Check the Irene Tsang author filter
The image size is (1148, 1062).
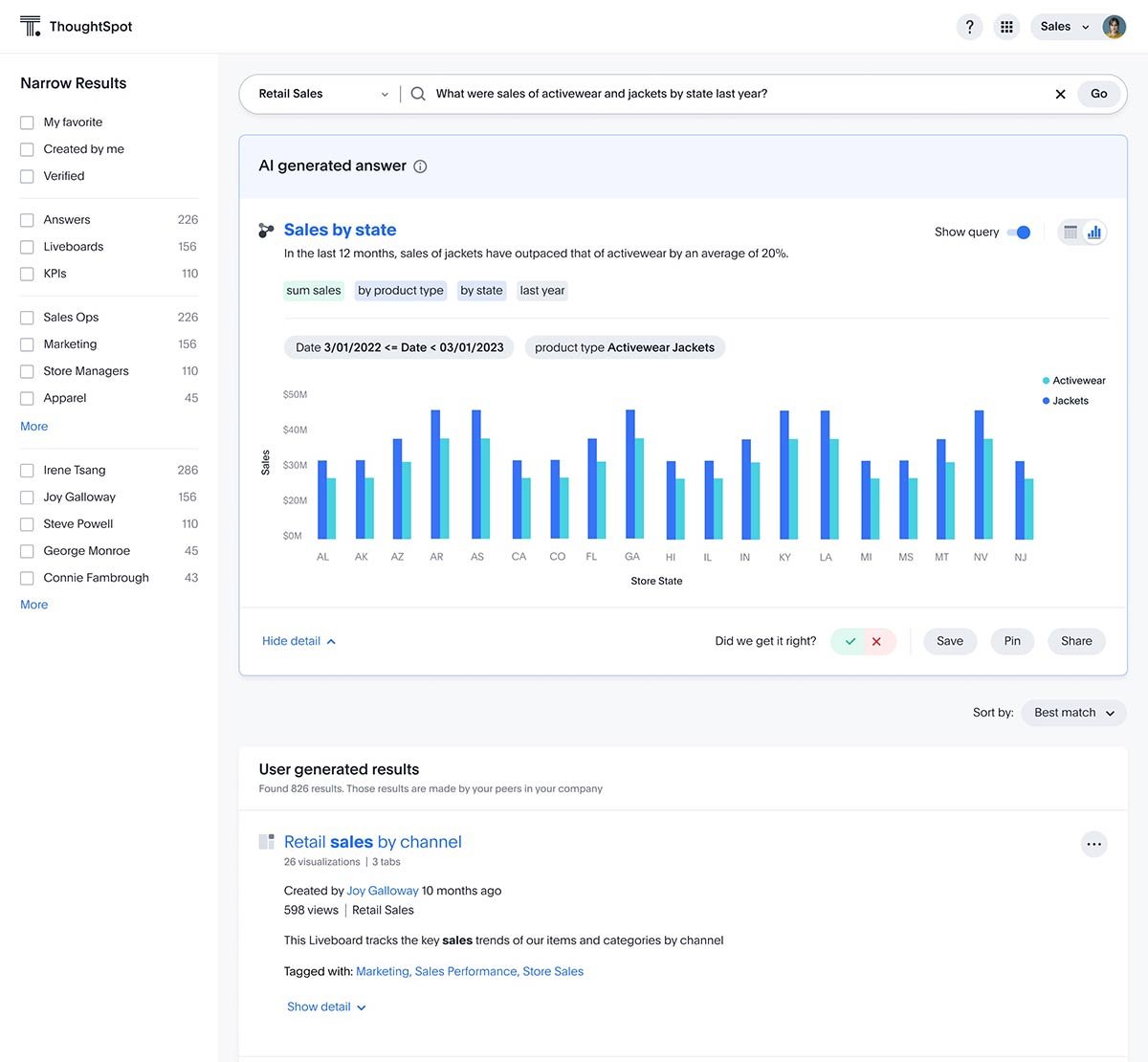26,470
